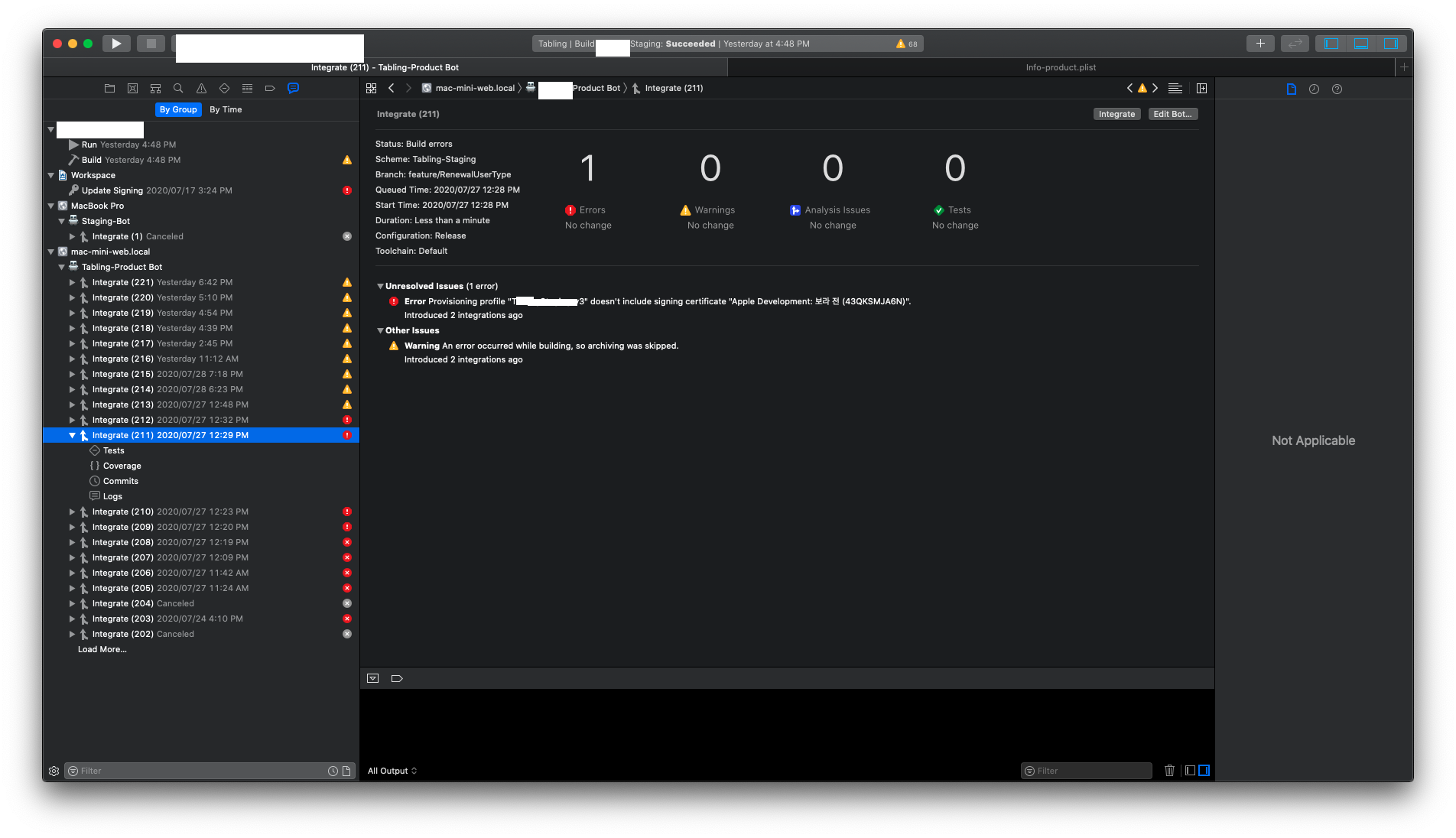The height and width of the screenshot is (838, 1456).
Task: Open the related items grid menu
Action: pos(372,89)
